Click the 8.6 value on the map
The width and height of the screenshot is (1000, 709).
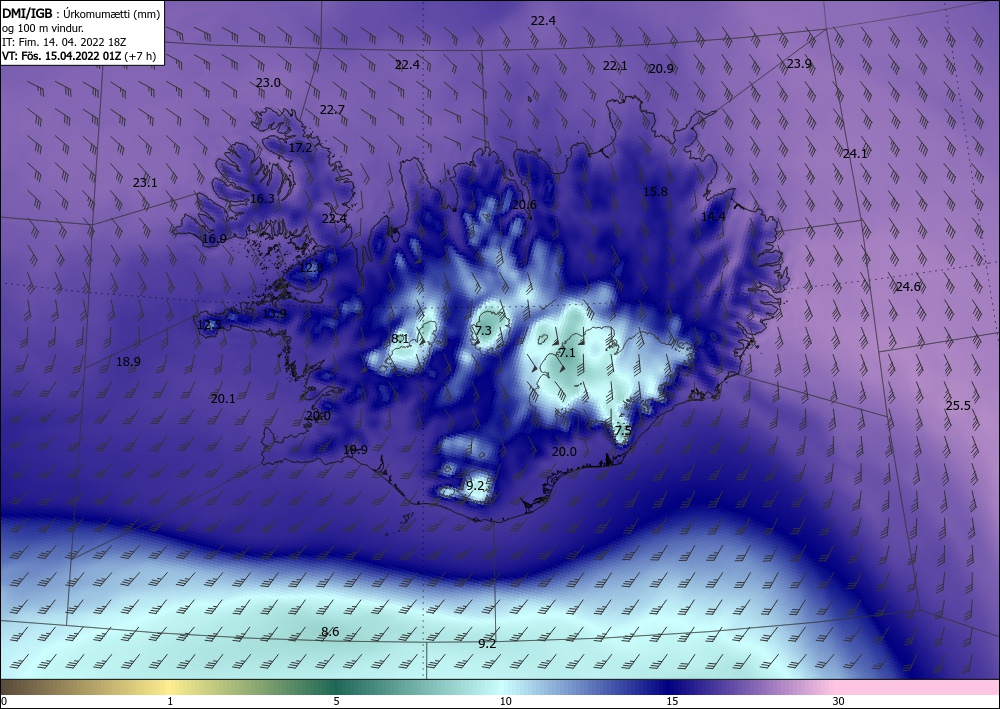tap(330, 632)
